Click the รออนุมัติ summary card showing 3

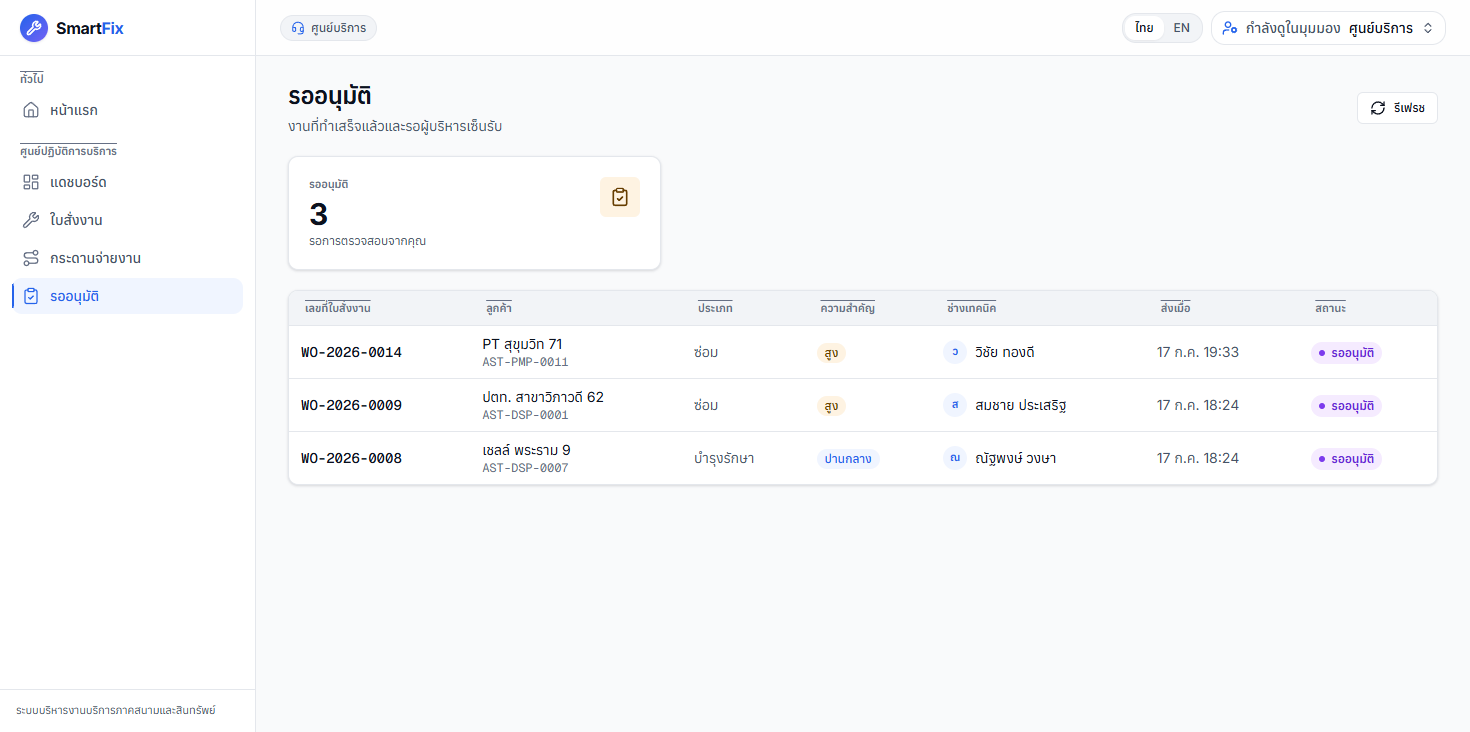tap(474, 213)
